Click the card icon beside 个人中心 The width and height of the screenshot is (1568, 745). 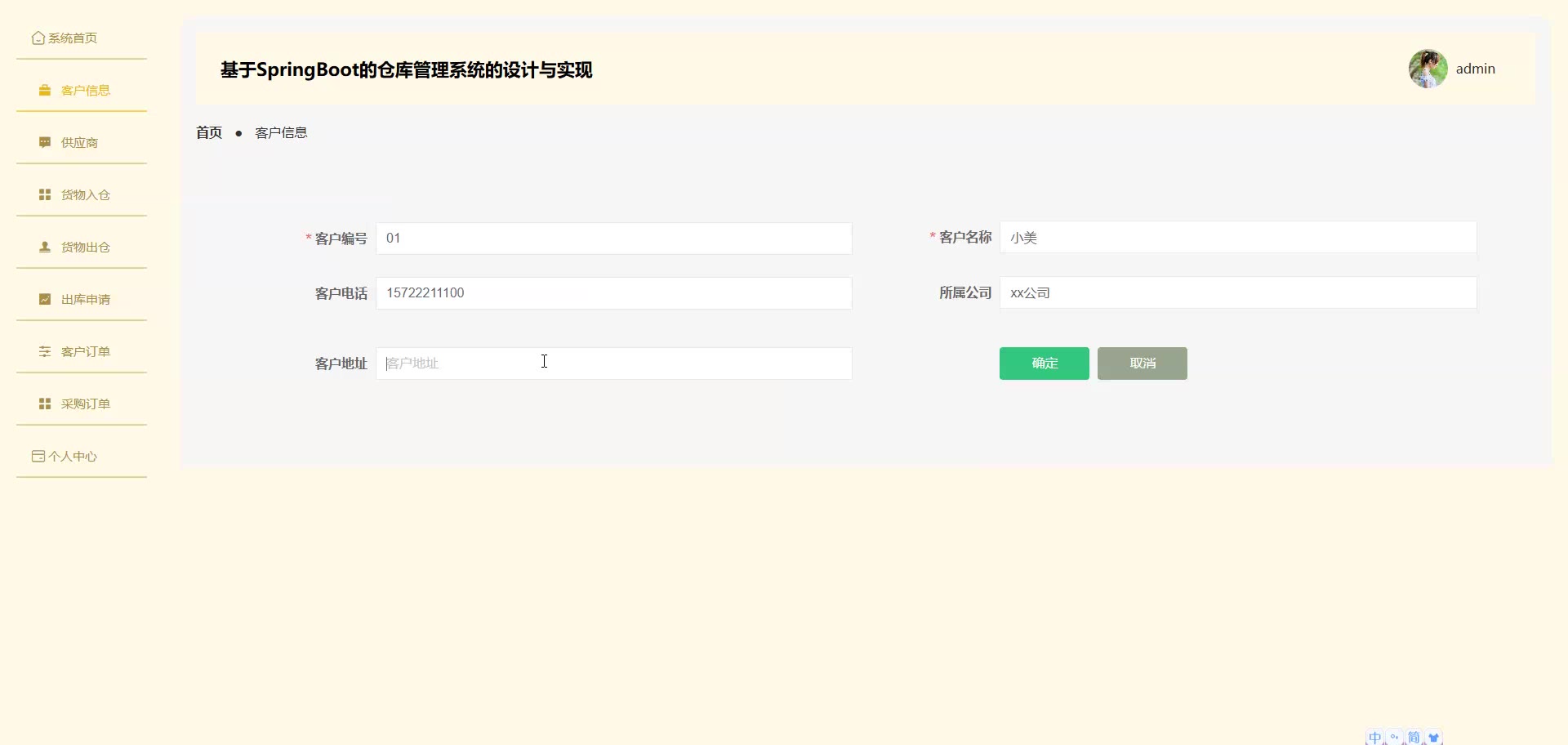(x=38, y=457)
